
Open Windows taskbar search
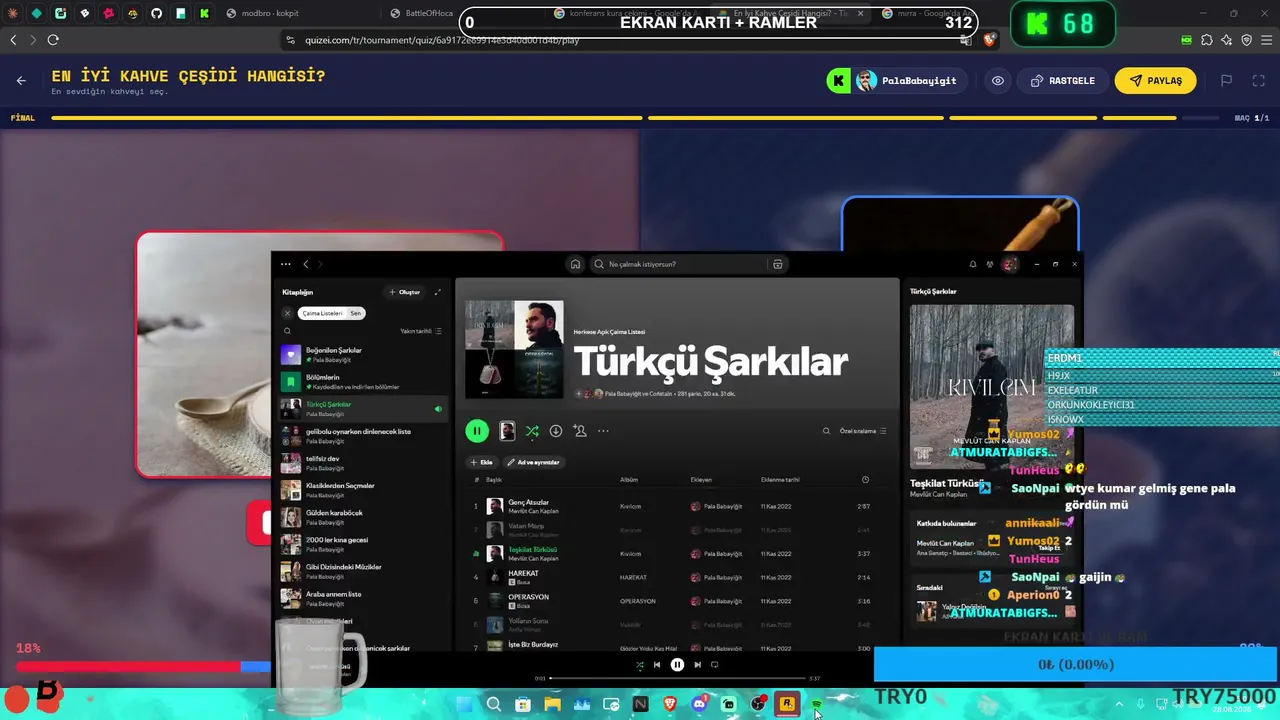494,704
